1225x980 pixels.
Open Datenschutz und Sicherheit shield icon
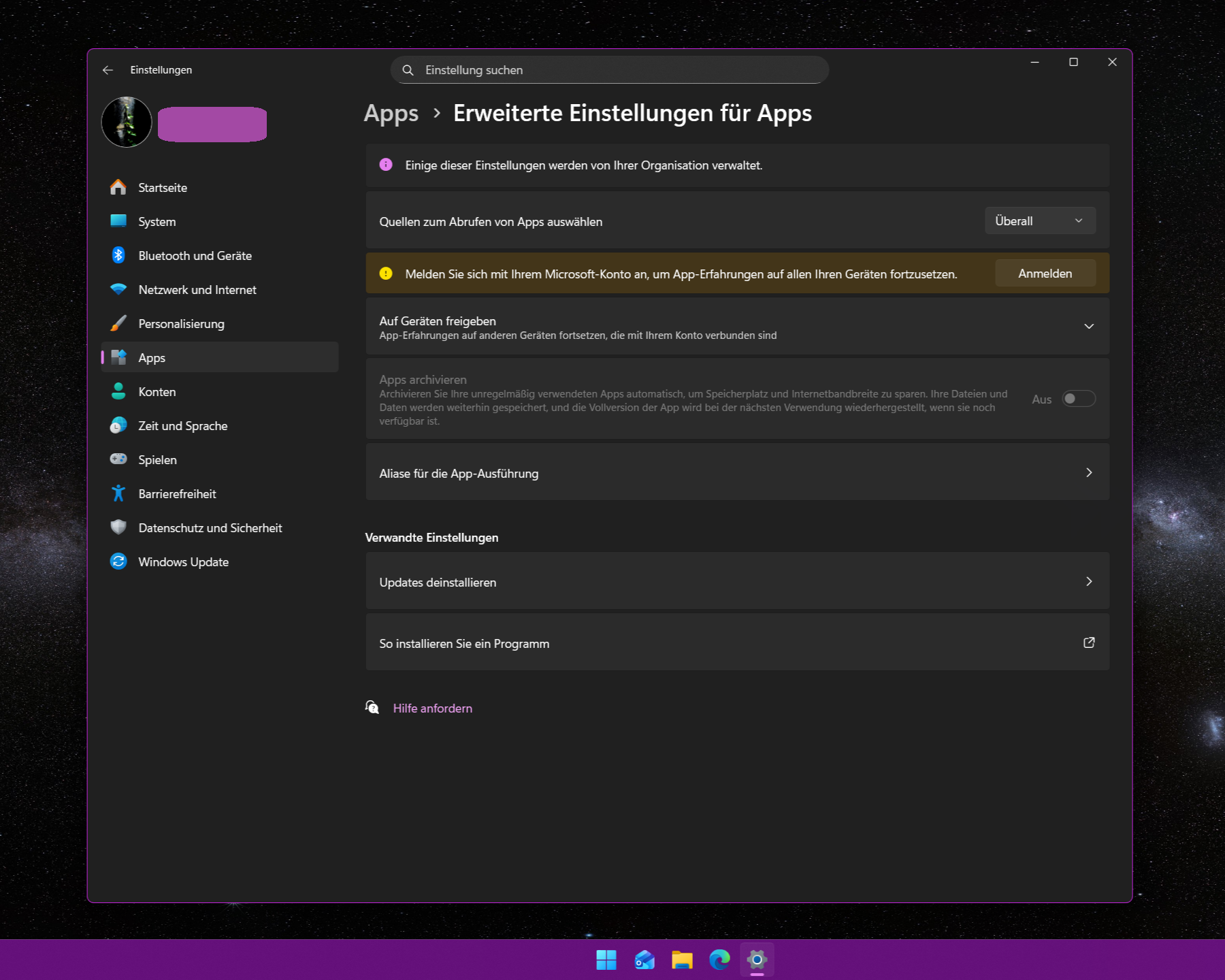pyautogui.click(x=118, y=527)
